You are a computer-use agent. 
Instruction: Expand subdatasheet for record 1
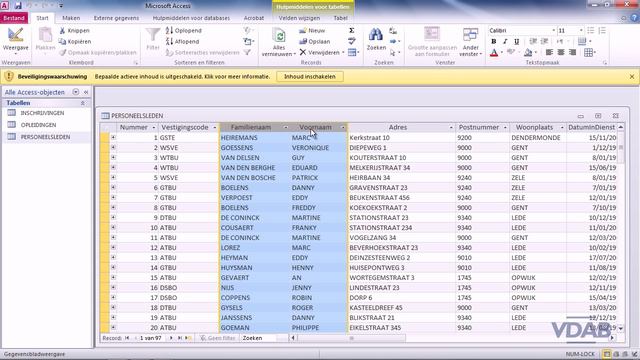pos(113,138)
